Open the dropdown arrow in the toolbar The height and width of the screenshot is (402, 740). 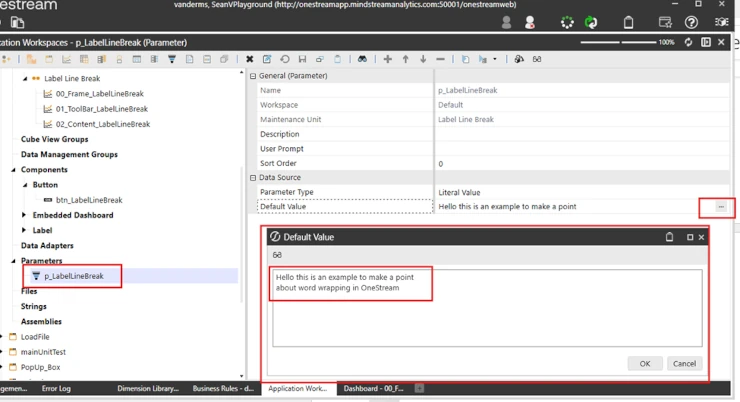[x=495, y=59]
